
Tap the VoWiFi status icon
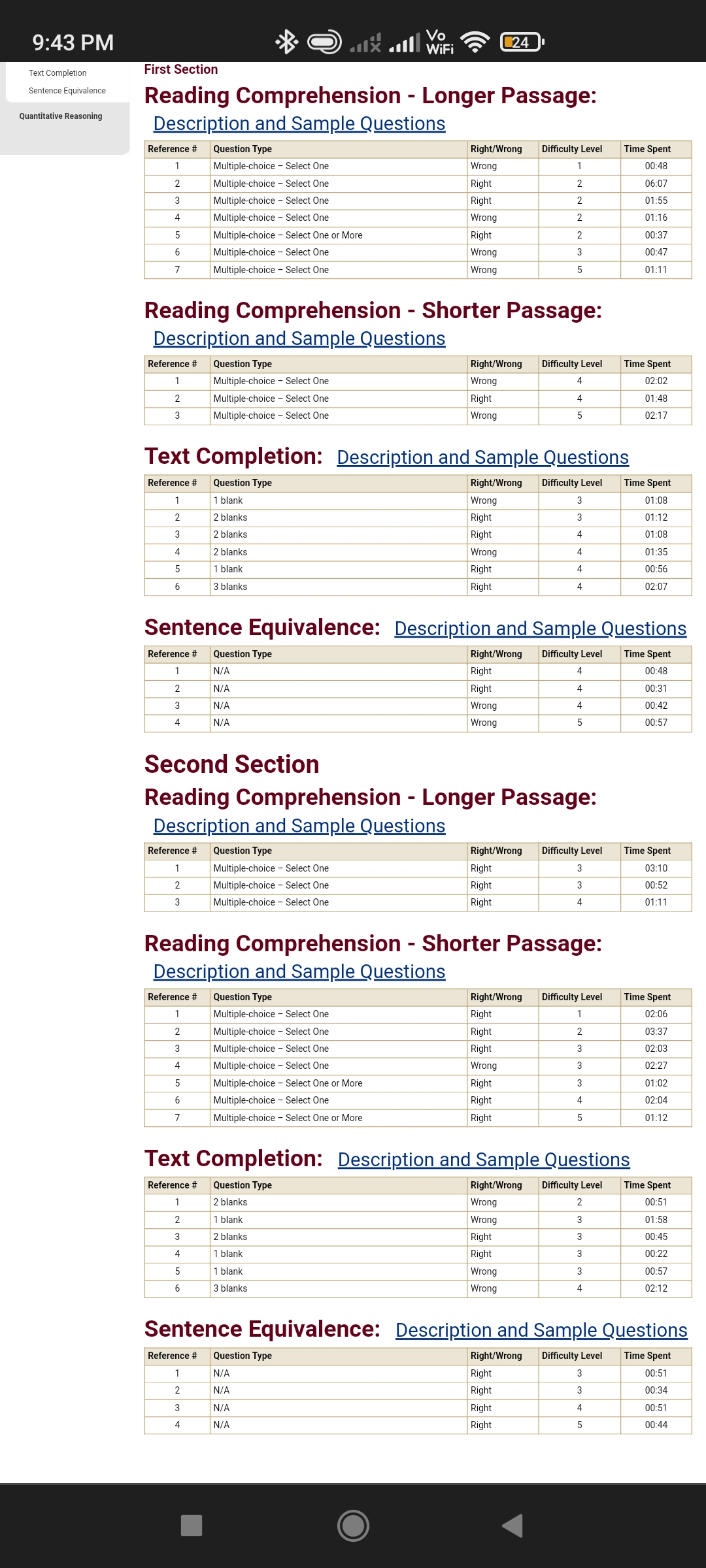pos(439,42)
